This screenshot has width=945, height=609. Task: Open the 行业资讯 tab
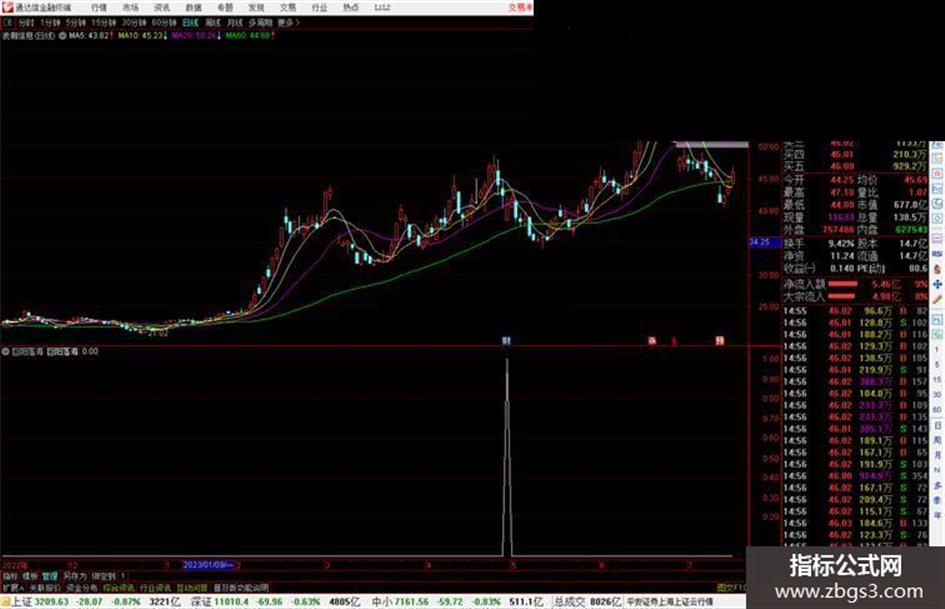tap(155, 587)
